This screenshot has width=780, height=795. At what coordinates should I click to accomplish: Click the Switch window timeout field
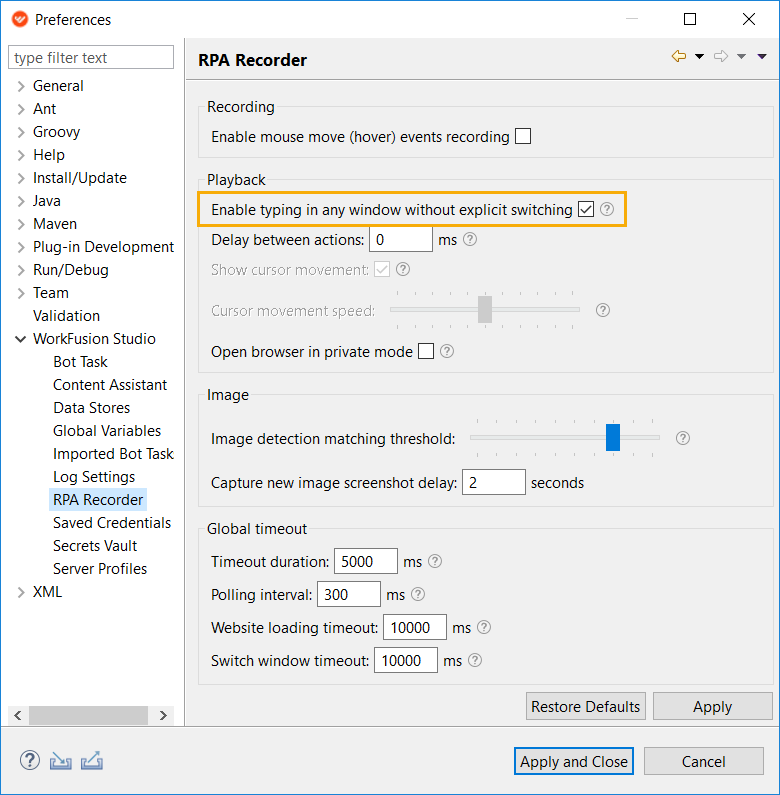[406, 660]
